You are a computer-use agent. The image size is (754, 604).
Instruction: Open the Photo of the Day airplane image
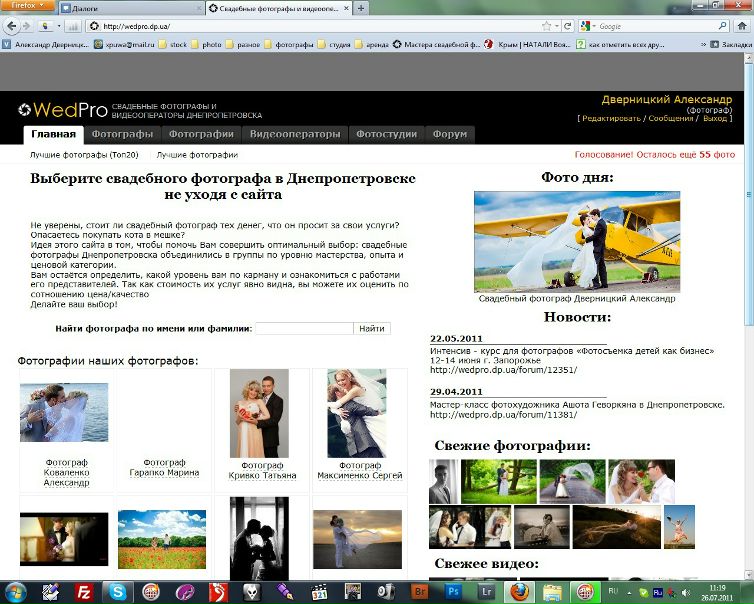pos(563,241)
